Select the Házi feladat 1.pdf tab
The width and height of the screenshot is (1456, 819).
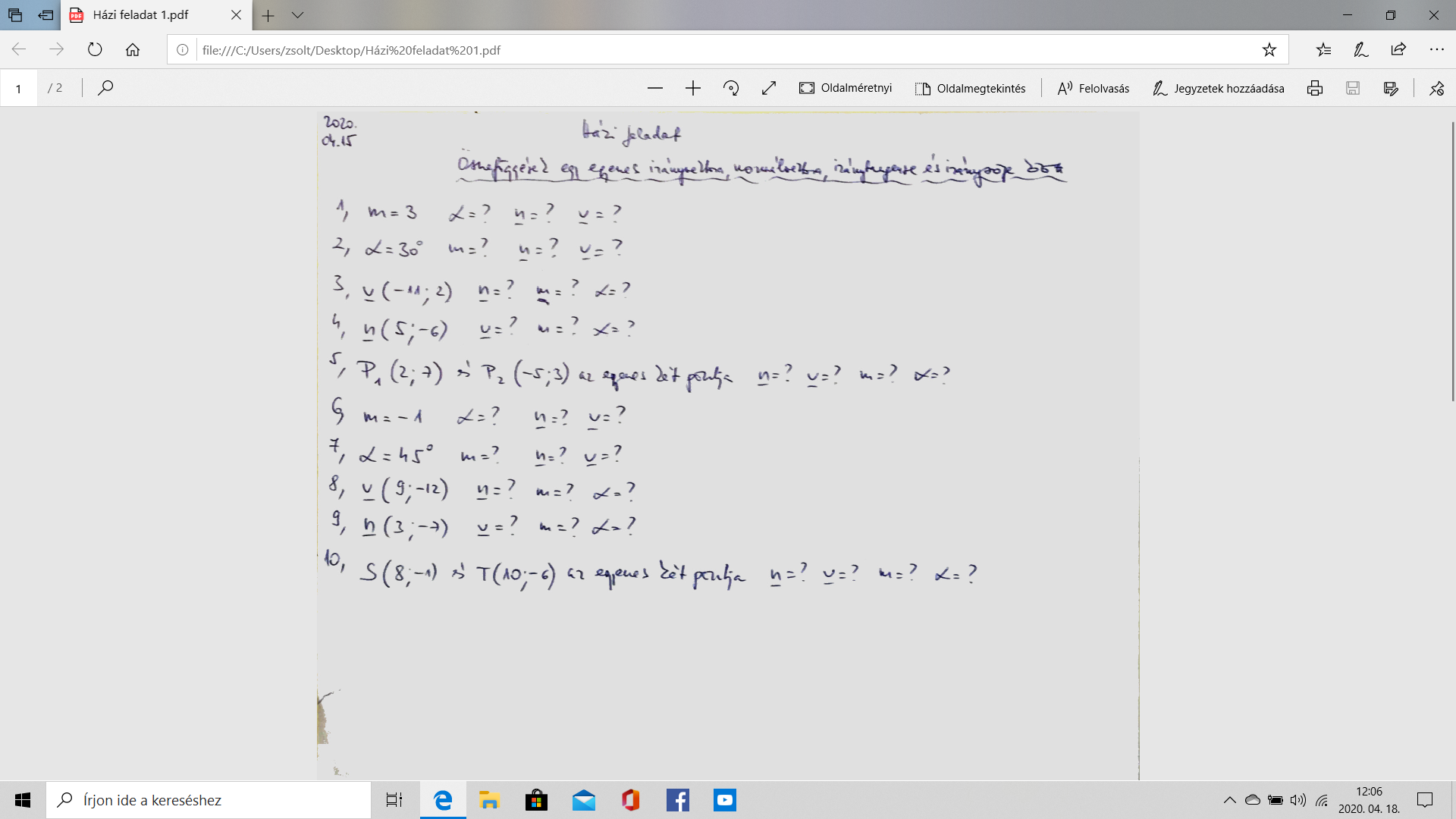coord(141,15)
